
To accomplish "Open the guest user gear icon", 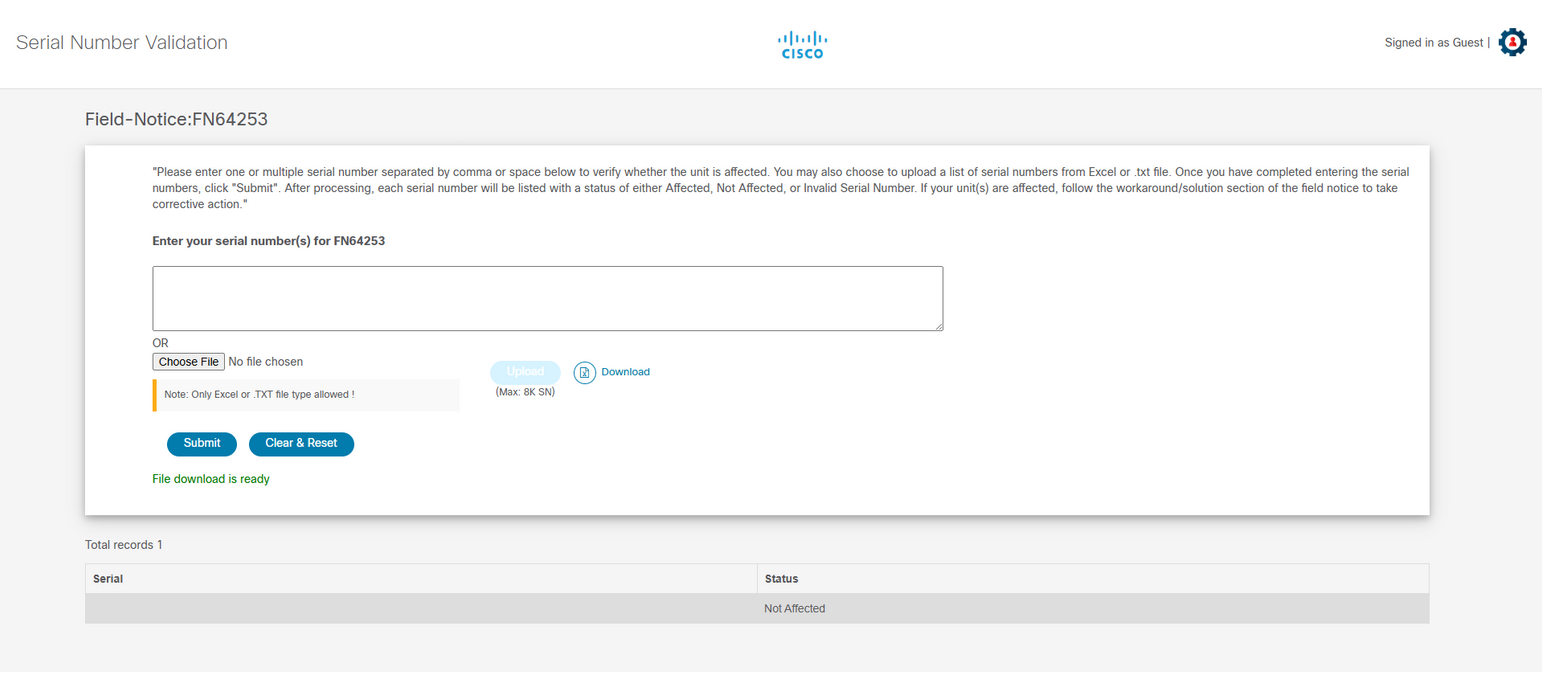I will pos(1512,42).
